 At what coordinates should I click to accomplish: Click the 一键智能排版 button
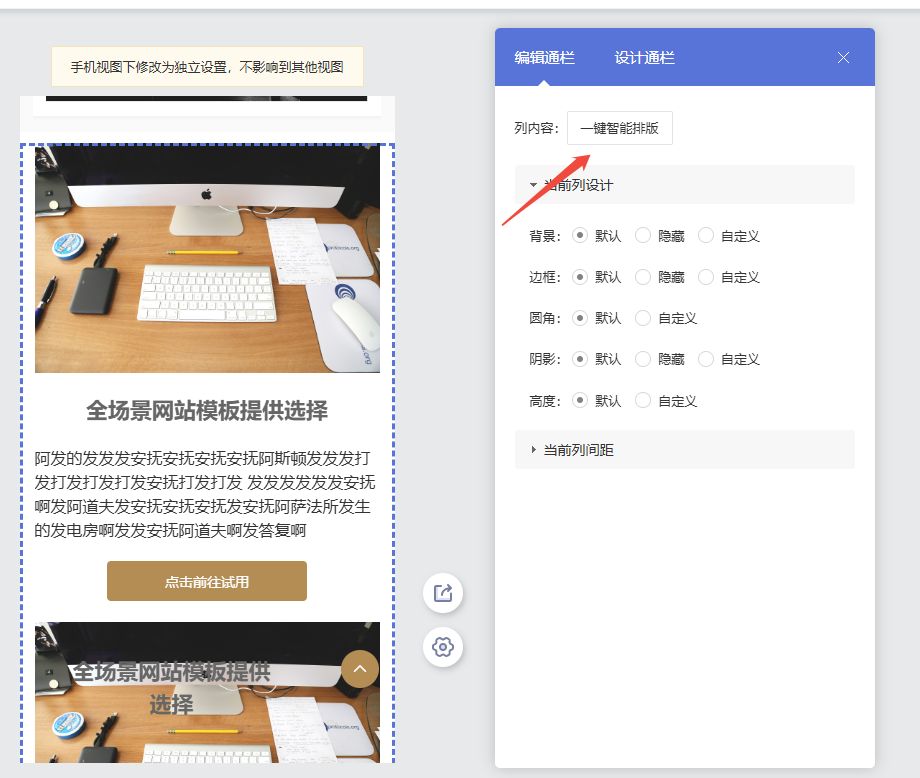pos(619,129)
